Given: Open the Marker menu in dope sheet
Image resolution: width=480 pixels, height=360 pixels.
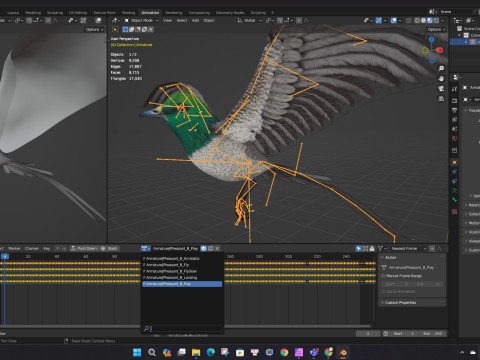Looking at the screenshot, I should pyautogui.click(x=14, y=248).
